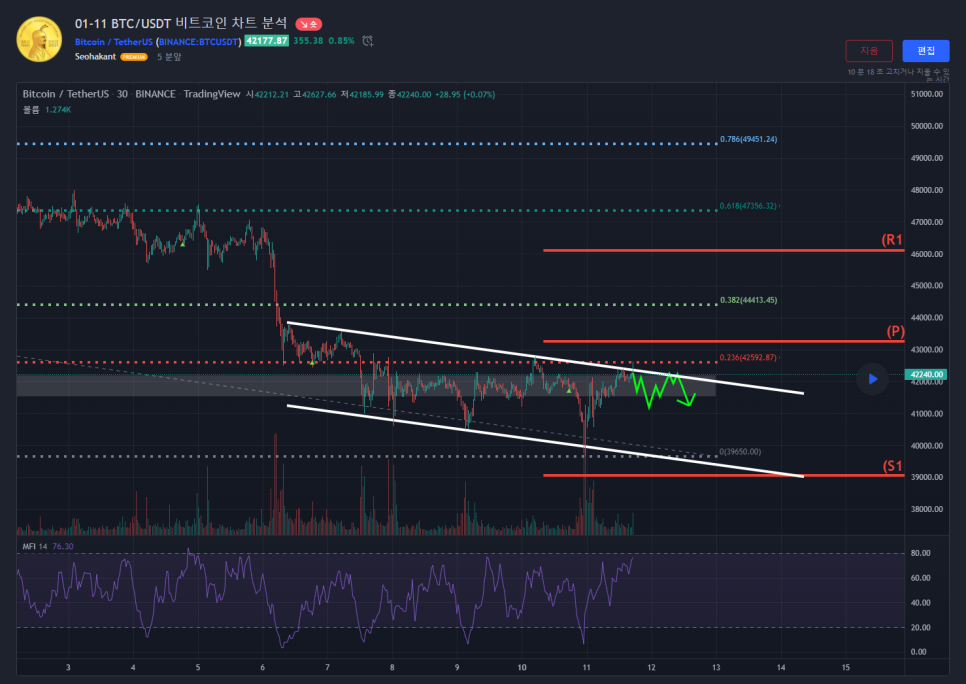Click the volume (볼륨) indicator label
Screen dimensions: 966x684
pos(31,109)
